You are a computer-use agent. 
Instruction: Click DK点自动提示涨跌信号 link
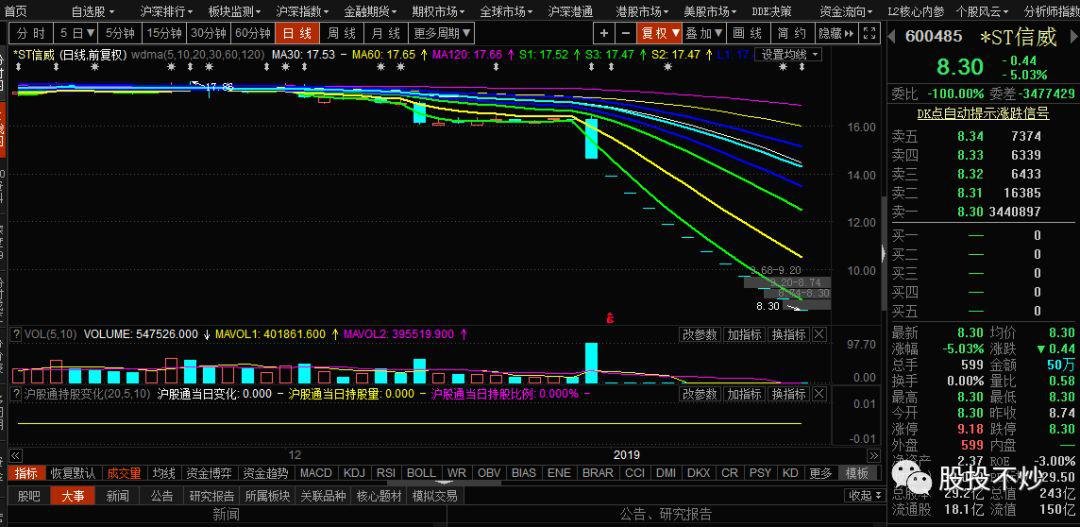tap(983, 114)
